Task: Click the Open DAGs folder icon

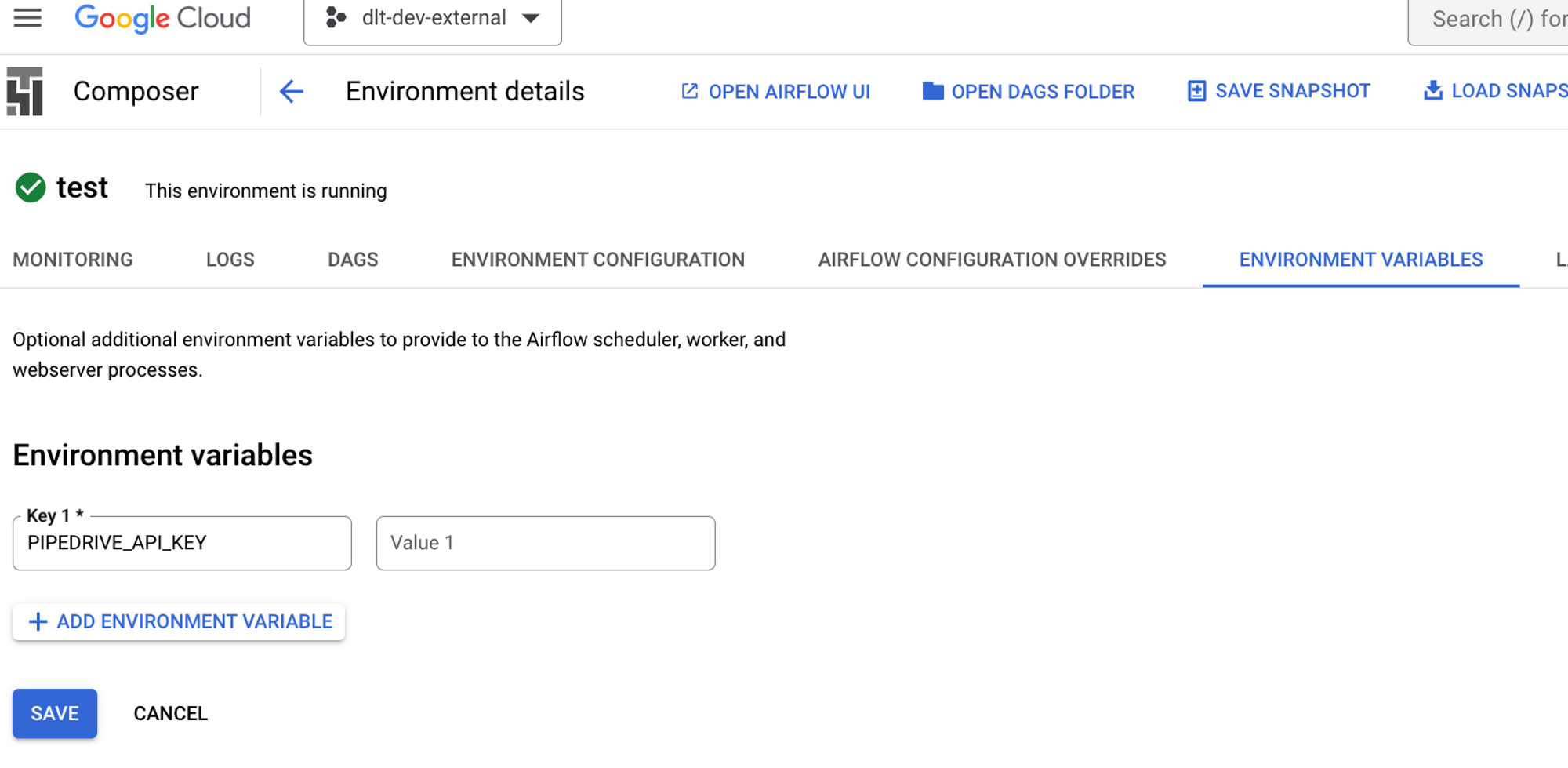Action: pos(932,91)
